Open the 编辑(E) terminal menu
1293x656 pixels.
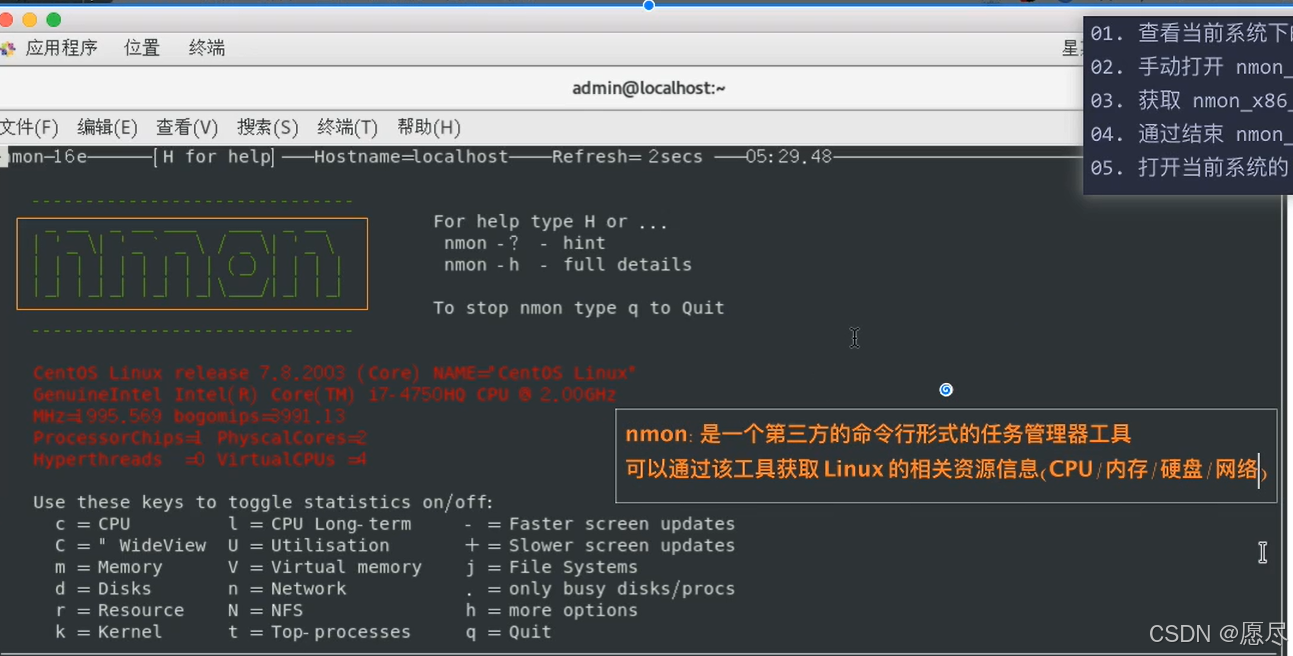pyautogui.click(x=107, y=127)
